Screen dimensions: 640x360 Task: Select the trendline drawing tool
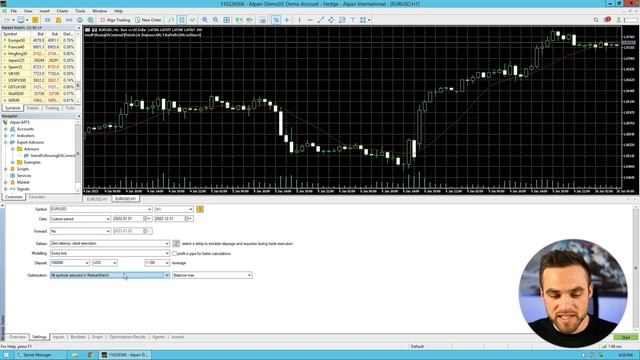(x=321, y=20)
